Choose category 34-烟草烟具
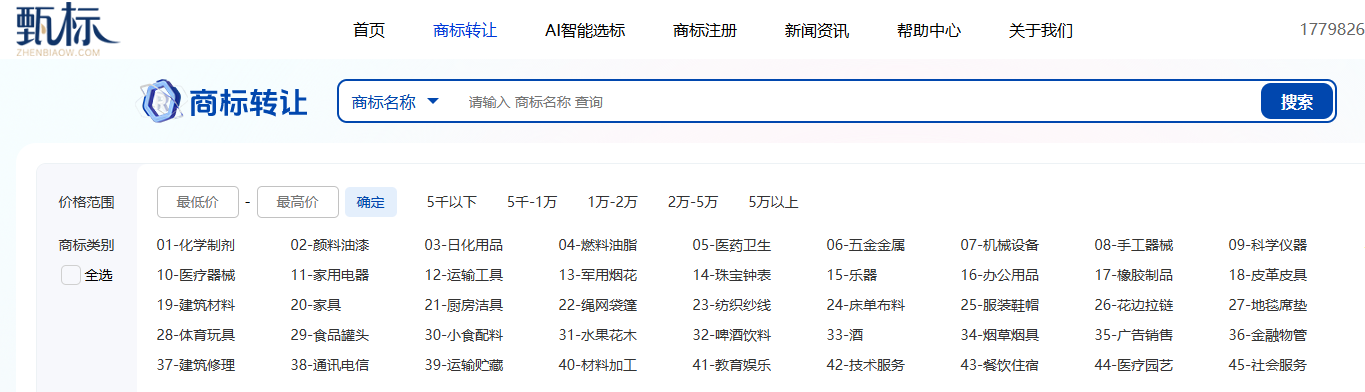1365x392 pixels. pos(1000,335)
